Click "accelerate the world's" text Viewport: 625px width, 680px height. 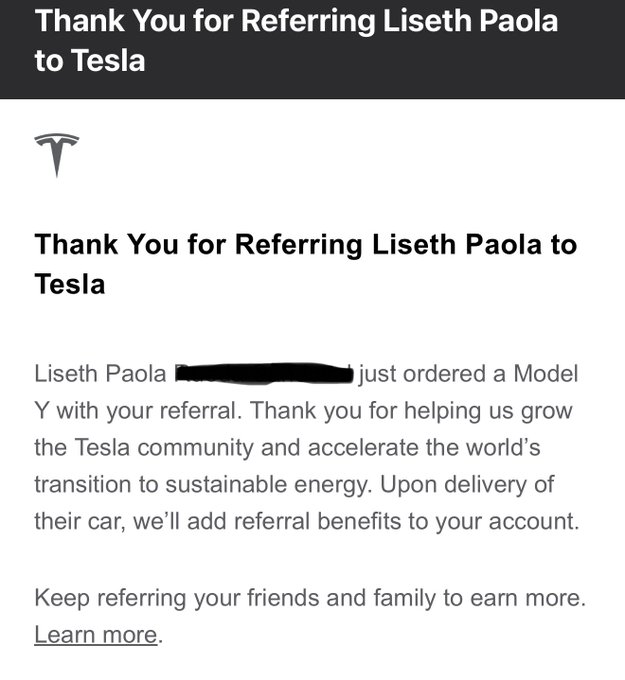pos(424,447)
